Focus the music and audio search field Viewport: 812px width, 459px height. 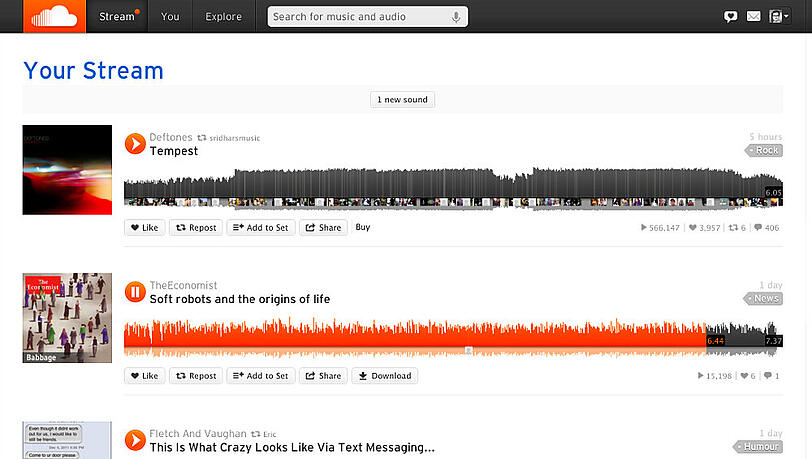pyautogui.click(x=367, y=17)
